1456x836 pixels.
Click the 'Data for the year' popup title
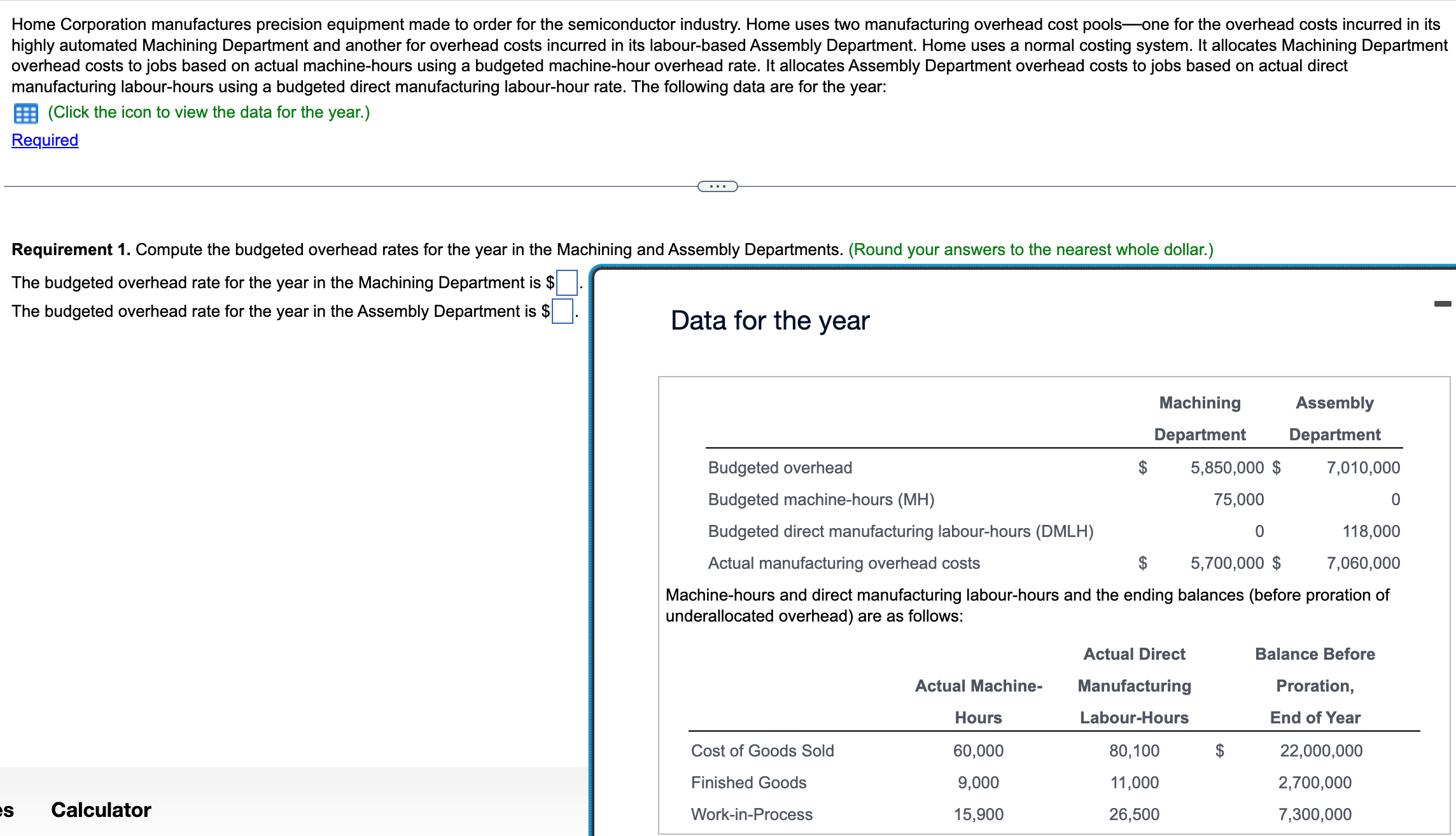coord(769,320)
